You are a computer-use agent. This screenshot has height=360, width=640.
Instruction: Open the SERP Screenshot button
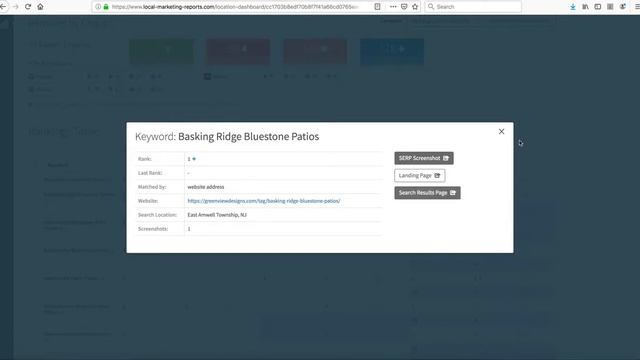pos(424,158)
